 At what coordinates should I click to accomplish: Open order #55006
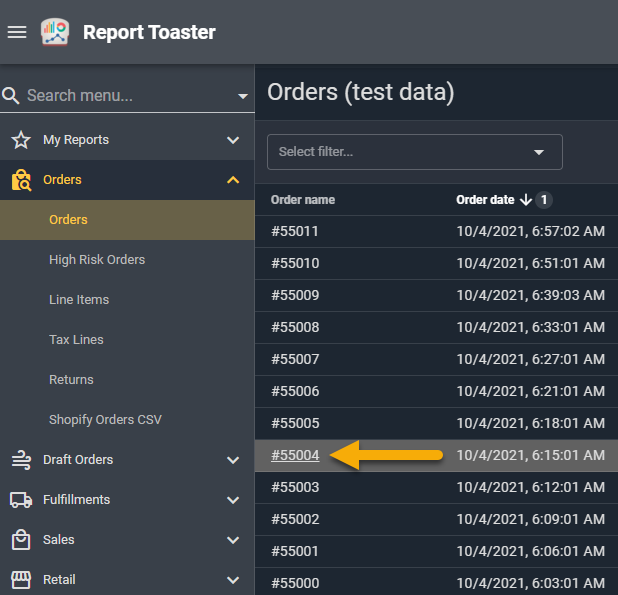click(x=295, y=391)
